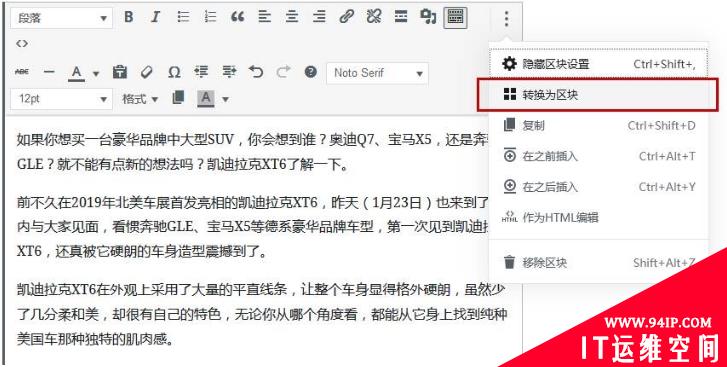The height and width of the screenshot is (367, 727).
Task: Click the three-dot more options button
Action: click(506, 19)
